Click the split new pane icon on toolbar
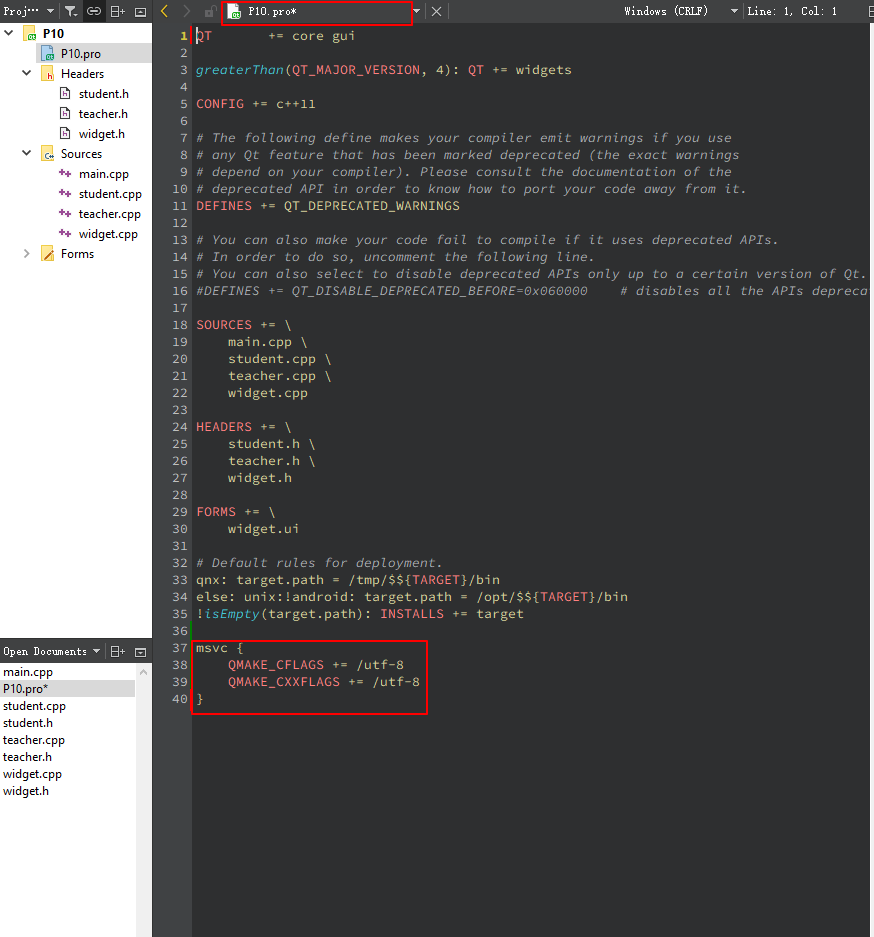This screenshot has width=874, height=937. (x=117, y=11)
